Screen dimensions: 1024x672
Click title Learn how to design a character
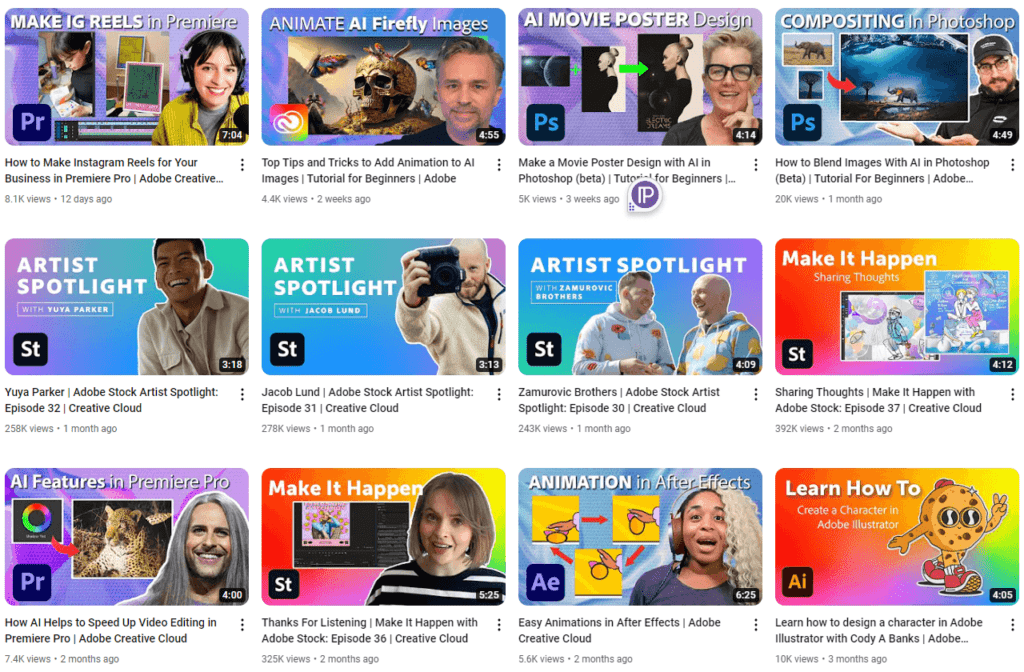879,631
